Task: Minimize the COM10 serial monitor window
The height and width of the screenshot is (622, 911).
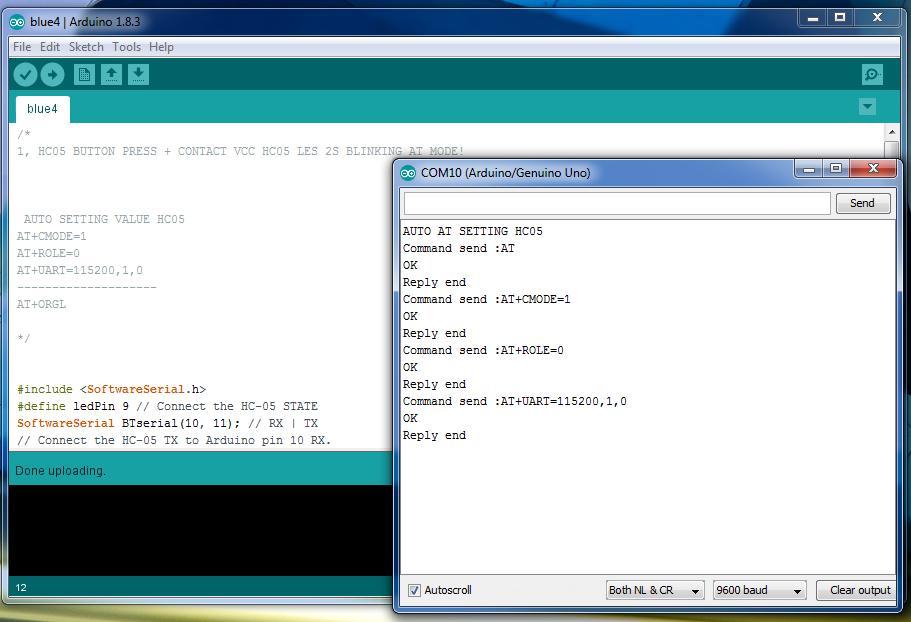Action: click(x=809, y=168)
